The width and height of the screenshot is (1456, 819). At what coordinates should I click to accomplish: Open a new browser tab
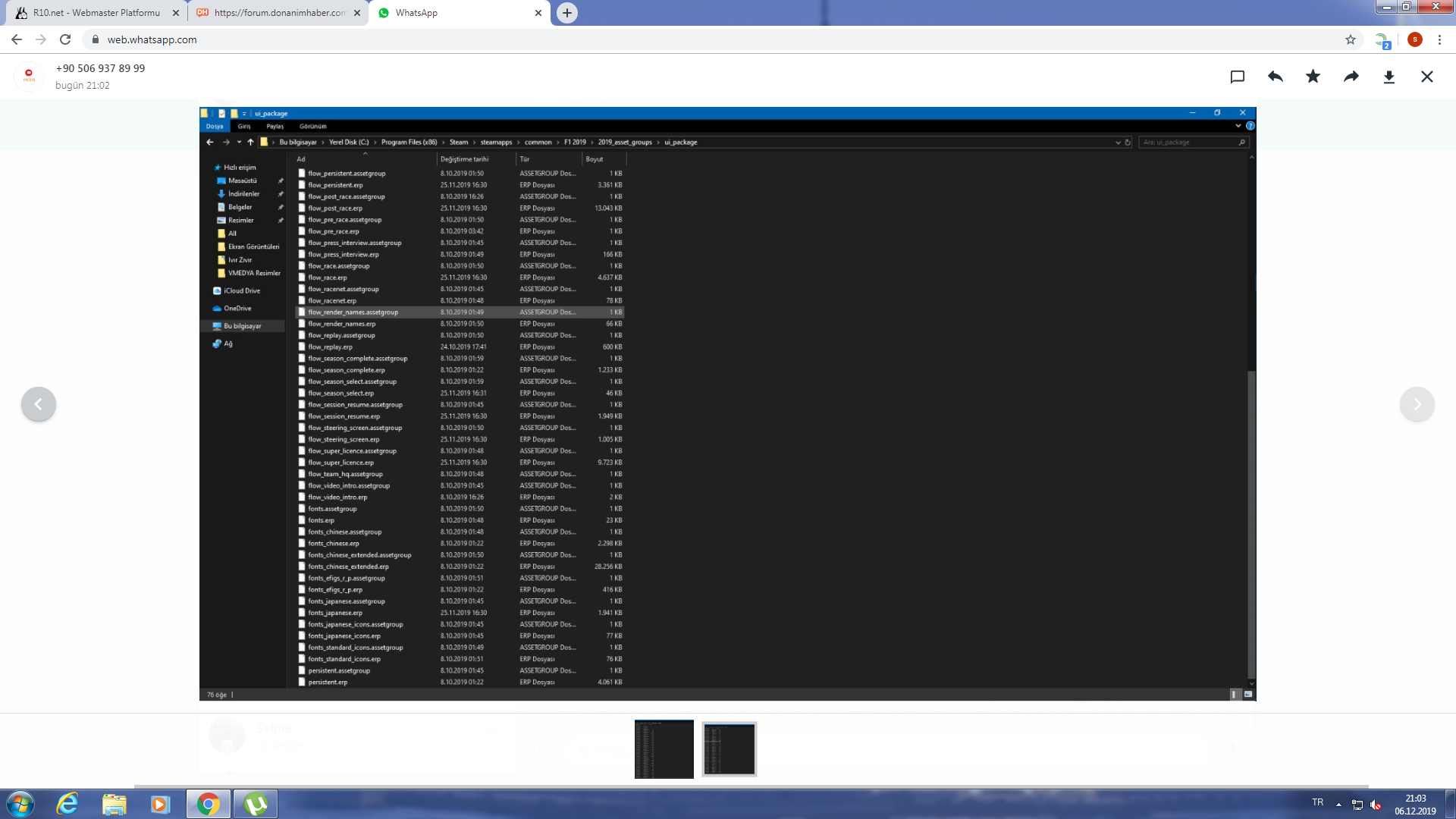tap(567, 13)
